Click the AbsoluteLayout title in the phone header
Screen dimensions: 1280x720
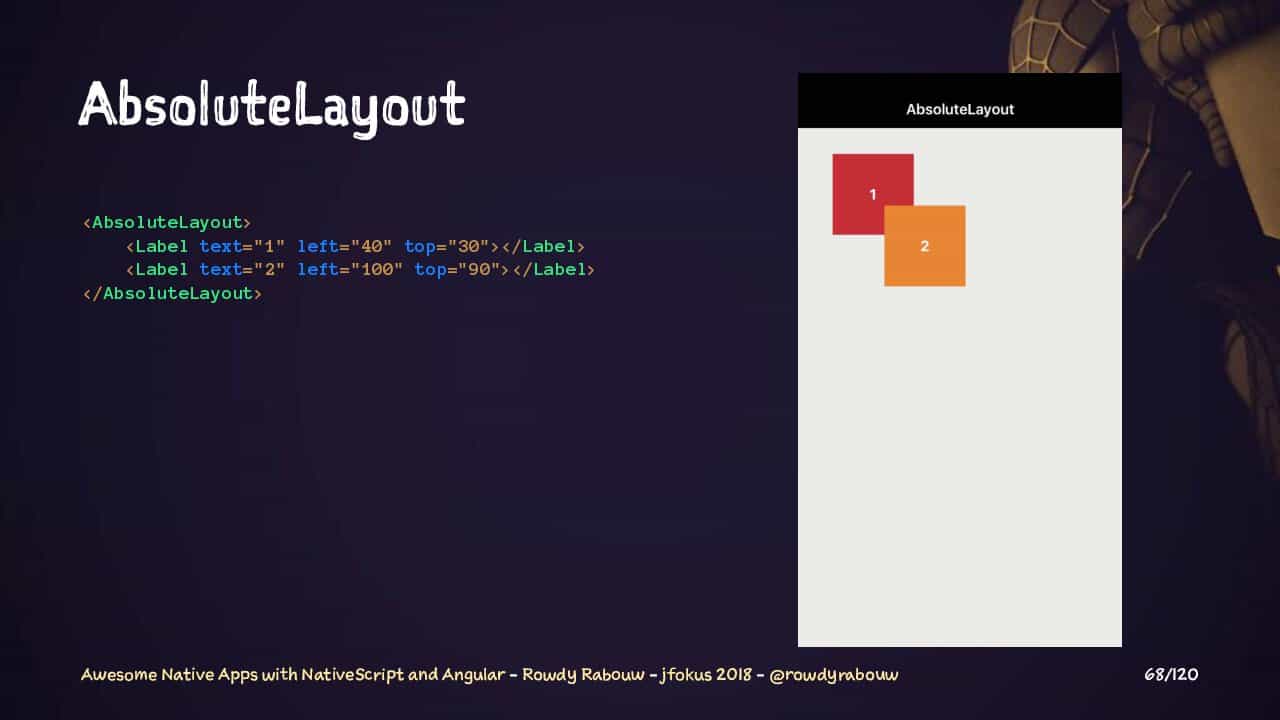960,109
